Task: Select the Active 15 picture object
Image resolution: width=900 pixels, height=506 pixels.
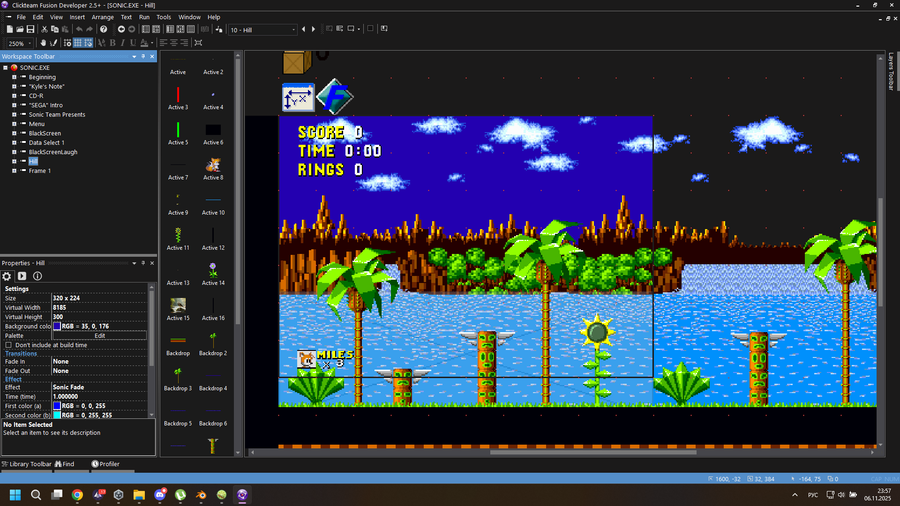Action: point(178,305)
